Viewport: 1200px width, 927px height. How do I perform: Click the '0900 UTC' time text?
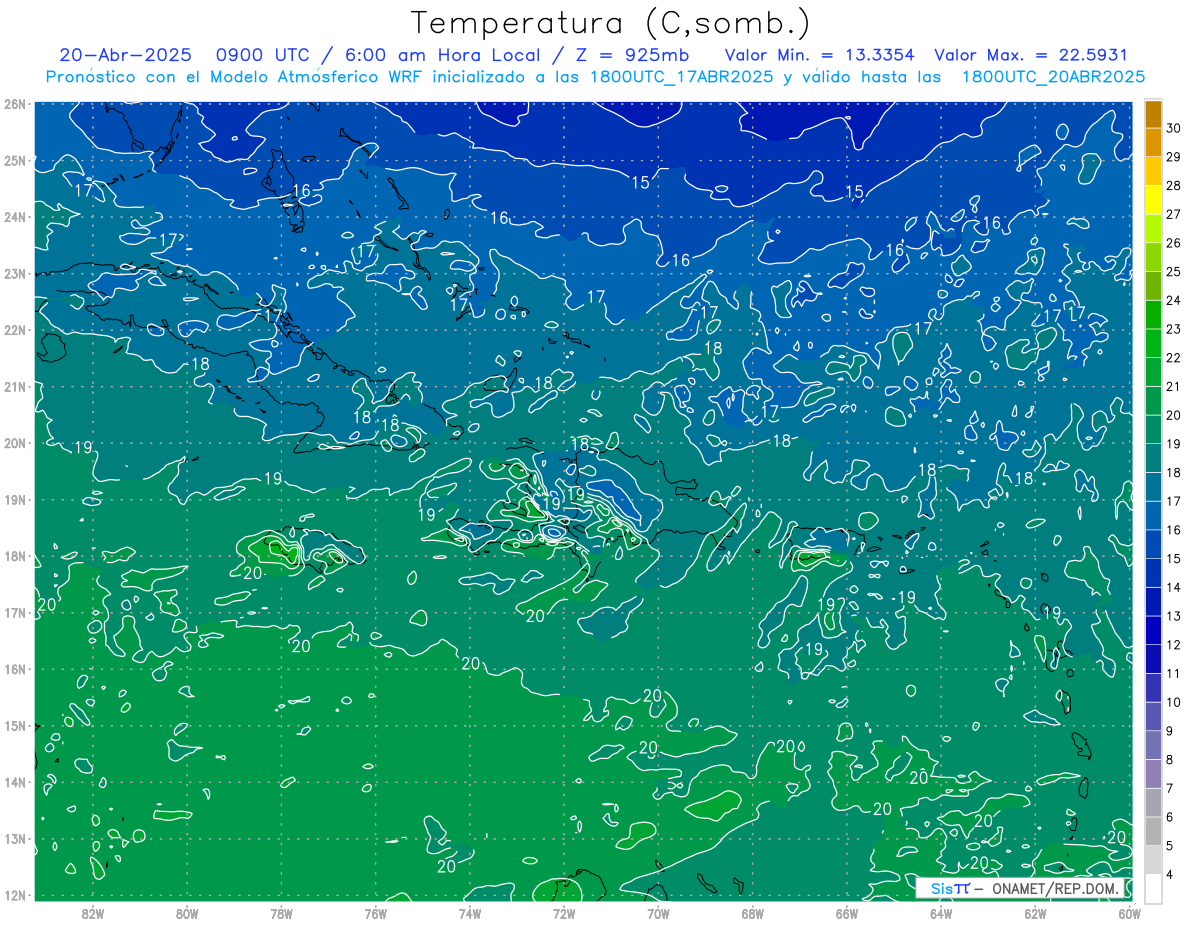pos(264,55)
